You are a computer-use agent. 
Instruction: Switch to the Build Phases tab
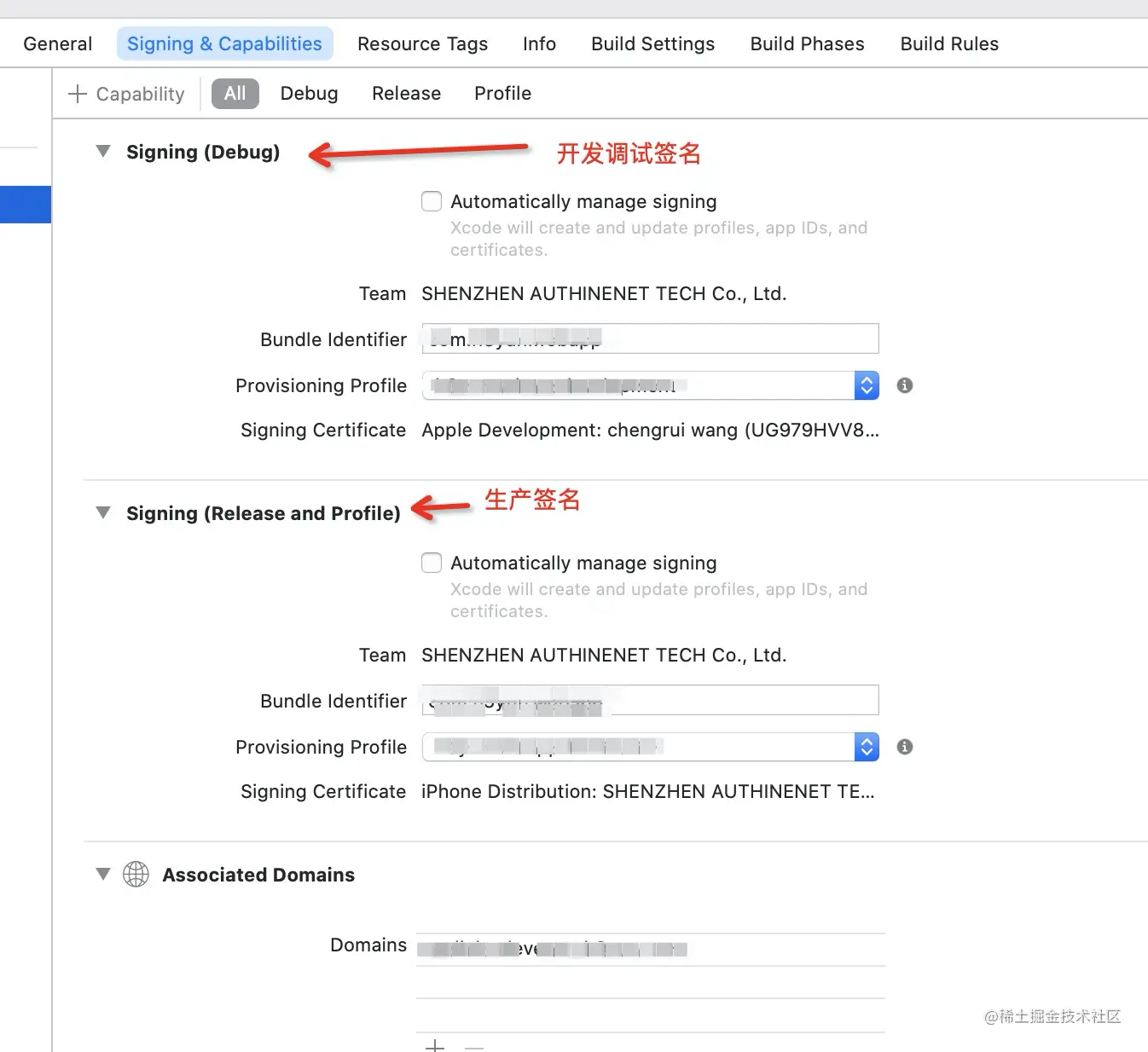[x=807, y=43]
